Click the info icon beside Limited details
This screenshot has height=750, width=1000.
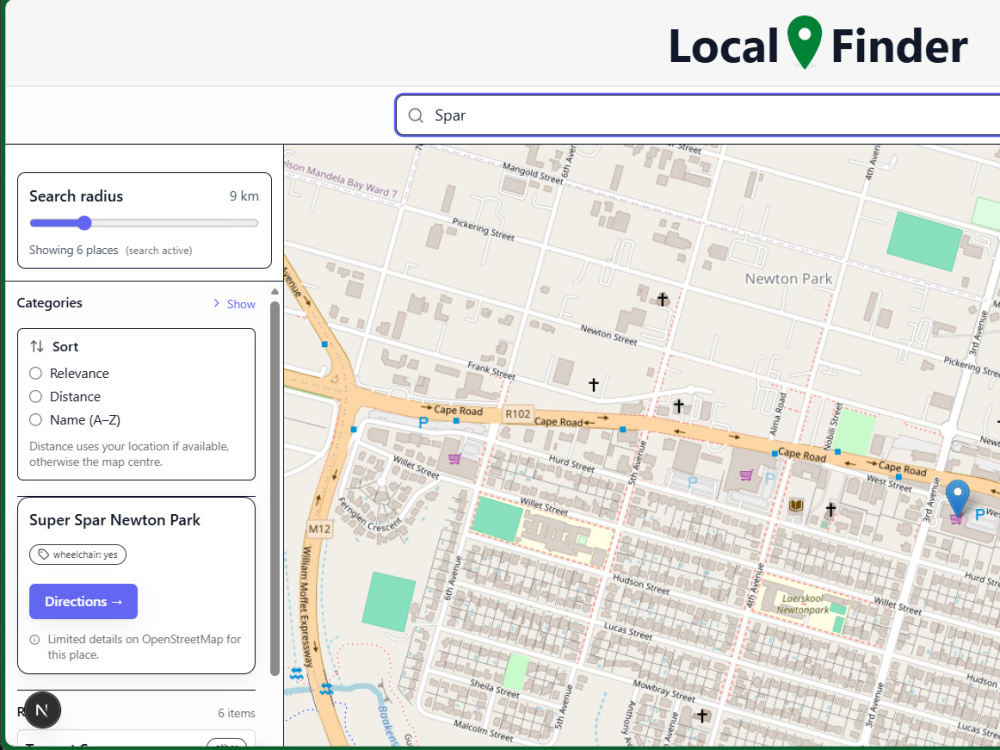pyautogui.click(x=34, y=640)
